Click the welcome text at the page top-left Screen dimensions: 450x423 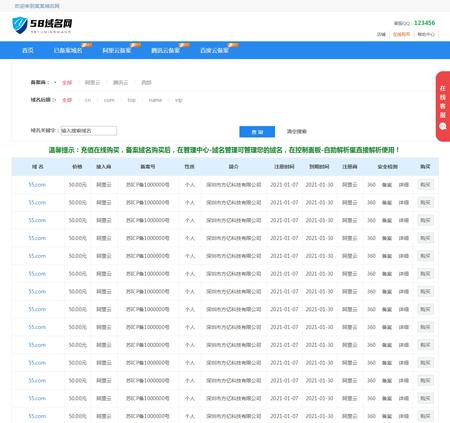click(x=37, y=6)
